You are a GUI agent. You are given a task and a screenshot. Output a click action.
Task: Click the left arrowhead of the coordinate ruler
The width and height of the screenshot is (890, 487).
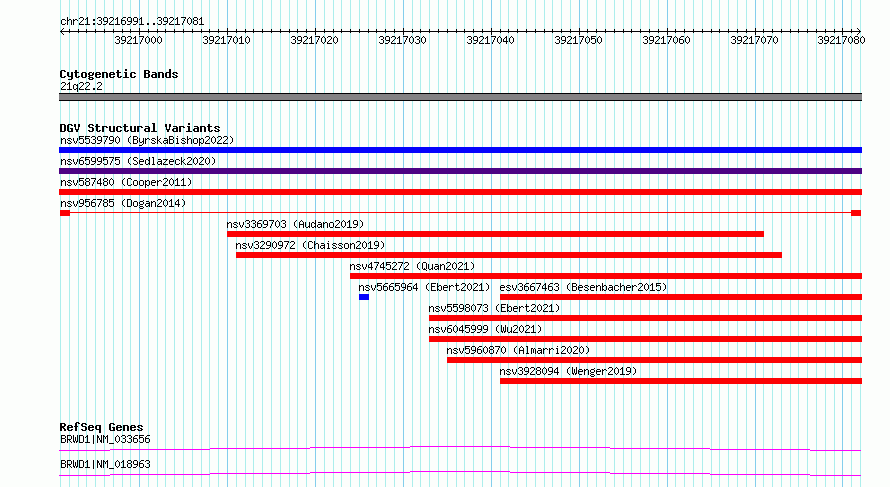pyautogui.click(x=62, y=31)
